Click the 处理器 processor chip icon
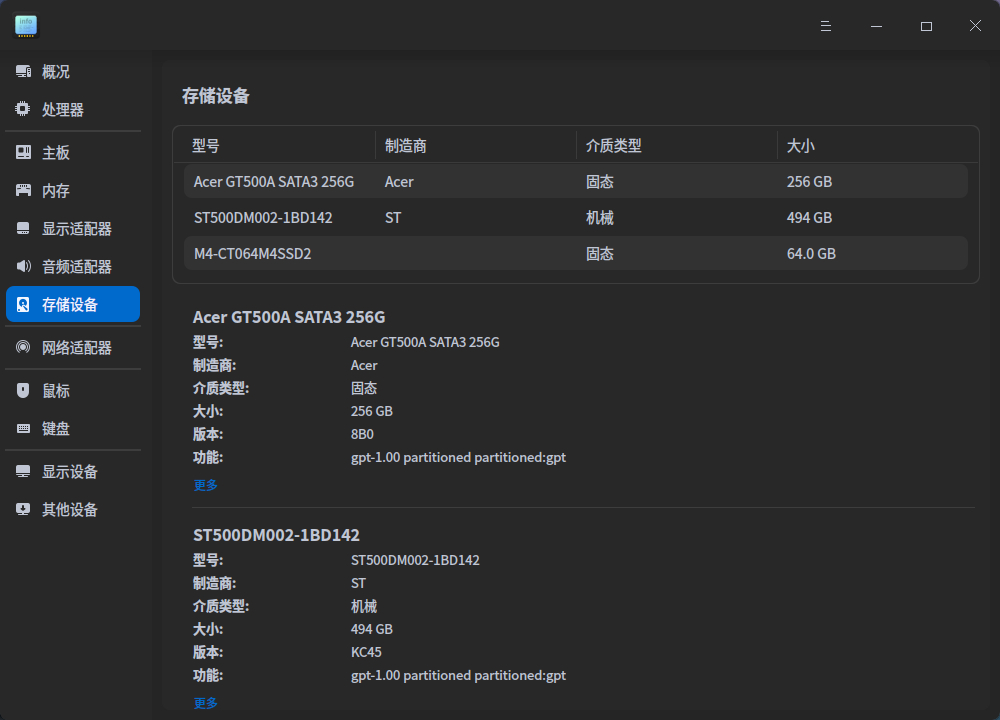 point(23,110)
